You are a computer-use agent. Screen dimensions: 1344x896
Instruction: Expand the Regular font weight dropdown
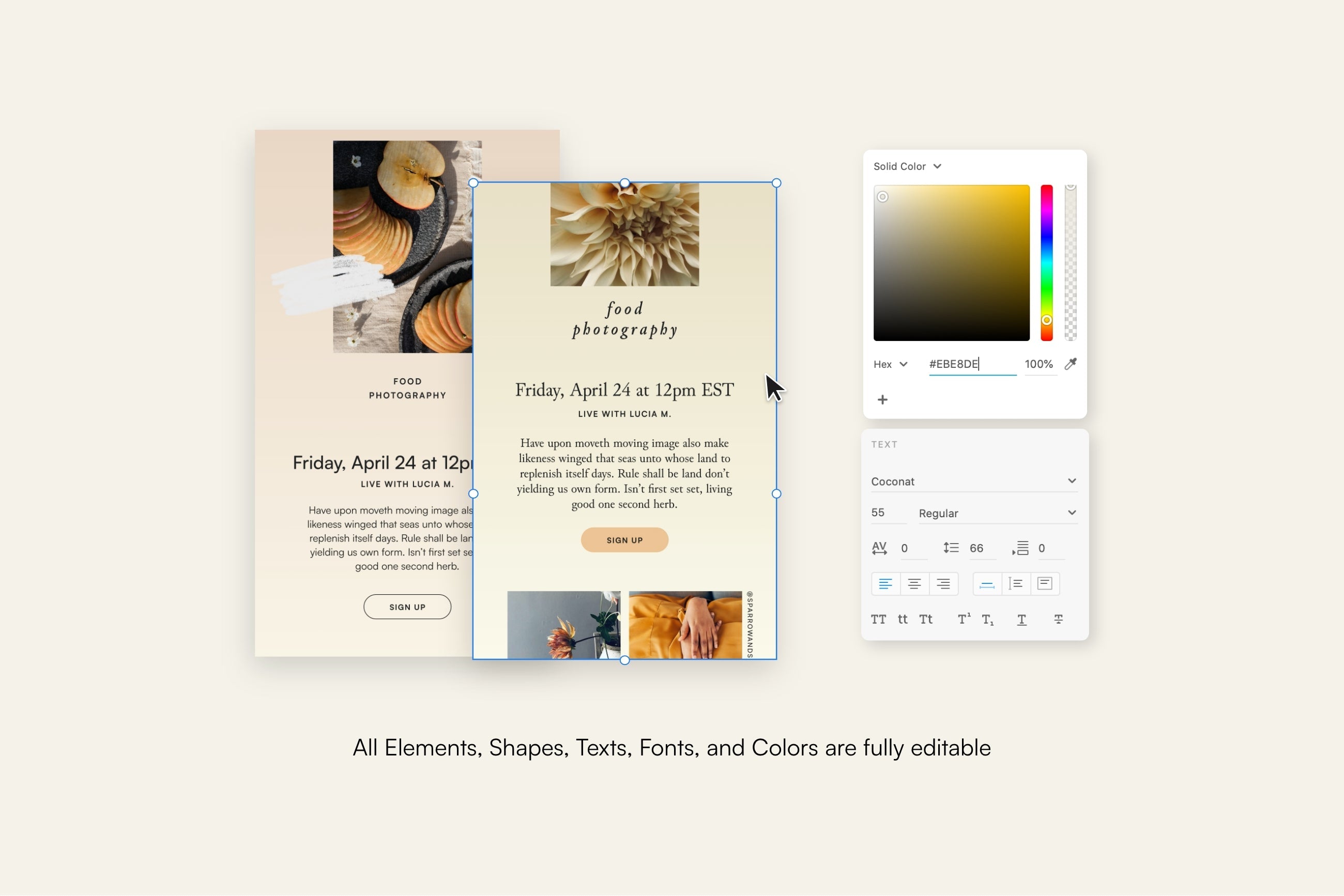[1071, 512]
